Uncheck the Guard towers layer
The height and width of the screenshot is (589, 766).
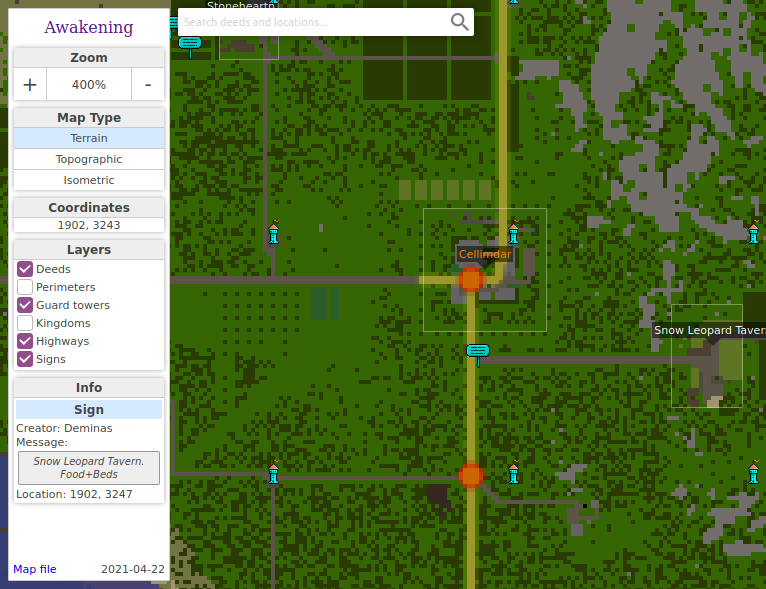(x=25, y=305)
